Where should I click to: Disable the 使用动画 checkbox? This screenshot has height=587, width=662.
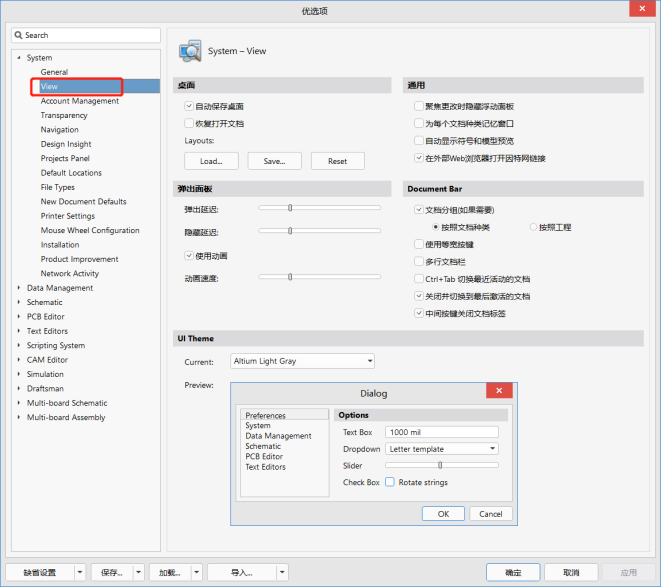pyautogui.click(x=189, y=255)
